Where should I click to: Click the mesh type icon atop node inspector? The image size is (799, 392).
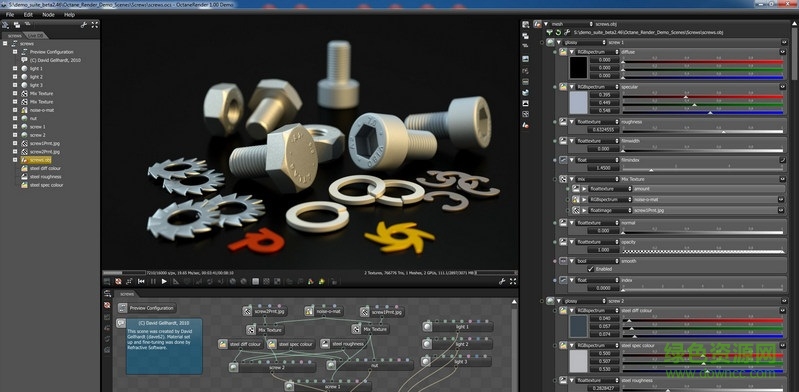pyautogui.click(x=537, y=24)
